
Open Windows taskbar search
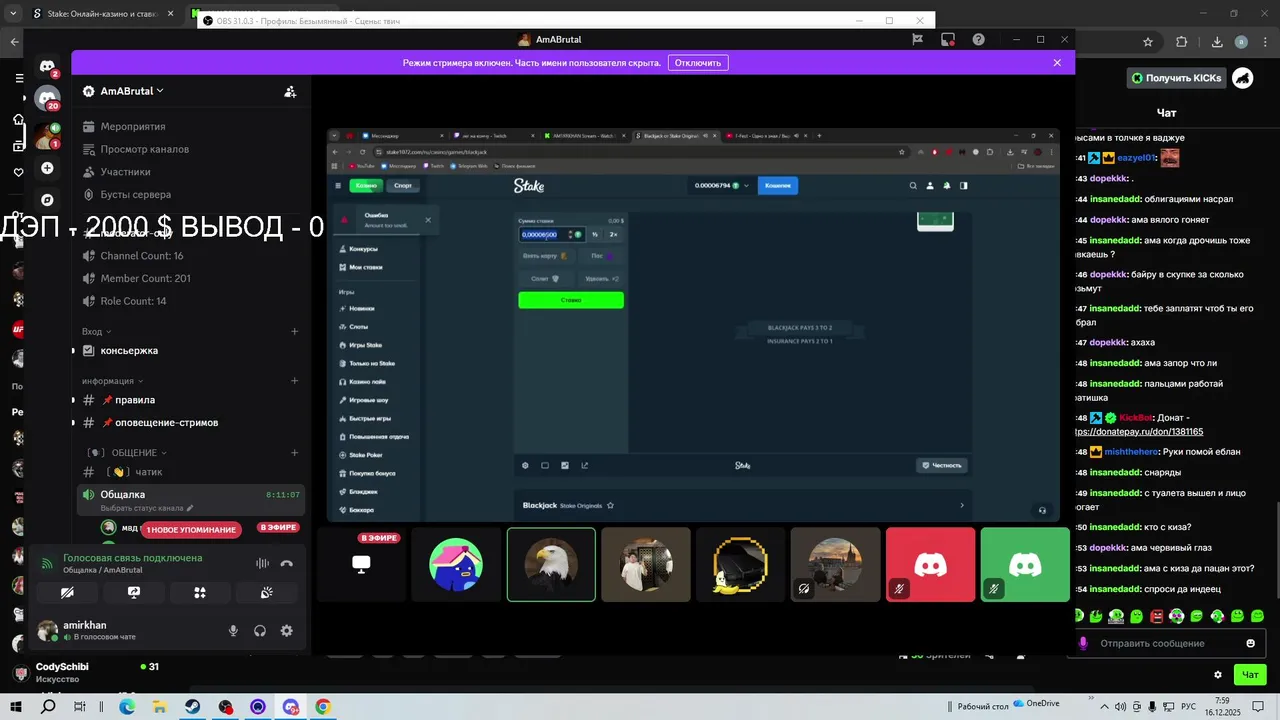(x=48, y=707)
